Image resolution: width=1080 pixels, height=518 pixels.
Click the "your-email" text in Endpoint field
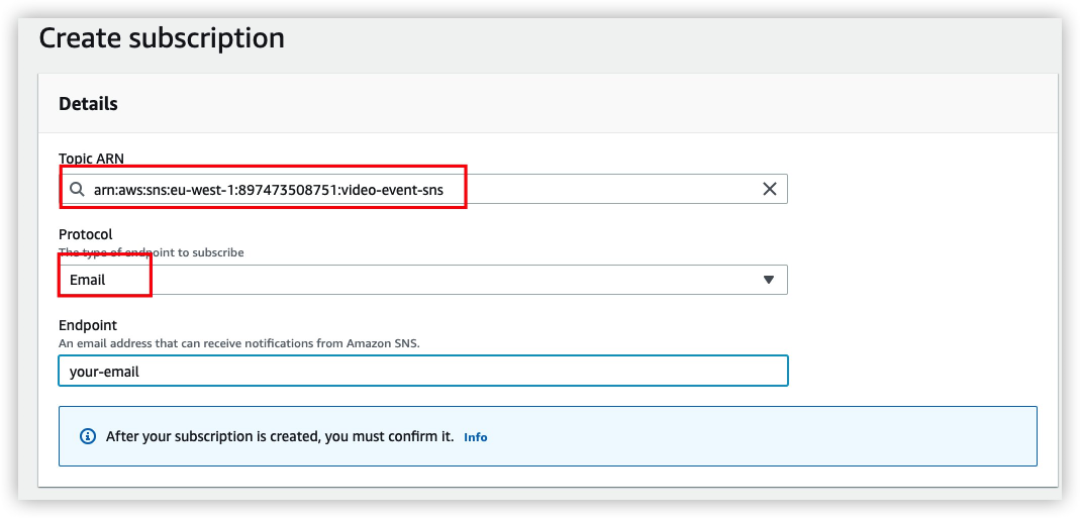tap(105, 371)
